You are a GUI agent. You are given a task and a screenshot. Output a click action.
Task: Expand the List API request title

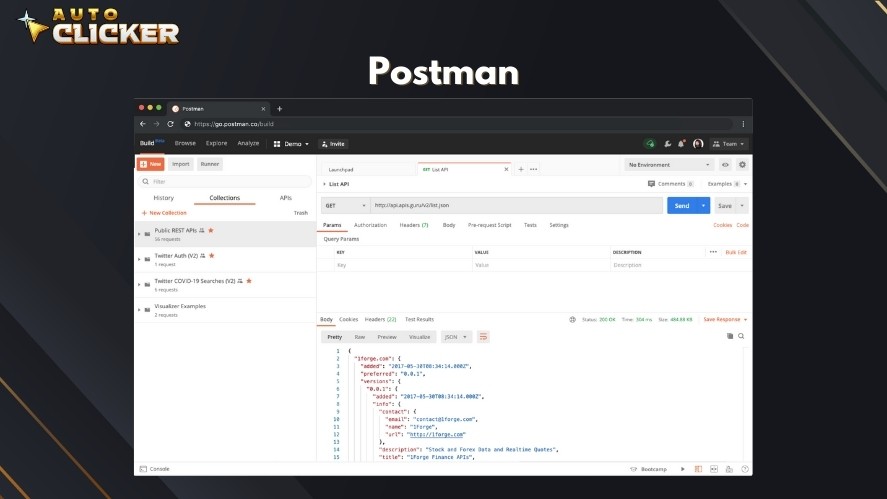point(325,184)
